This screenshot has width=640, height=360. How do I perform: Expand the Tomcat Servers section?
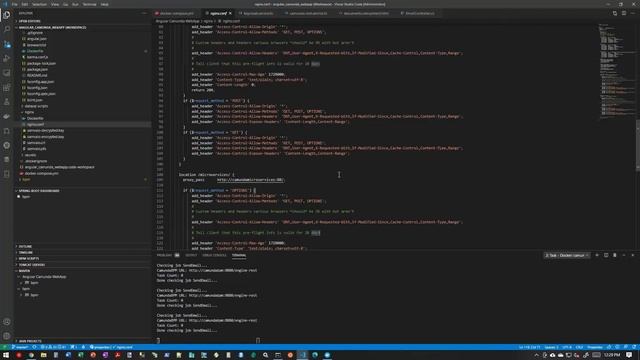click(x=31, y=264)
